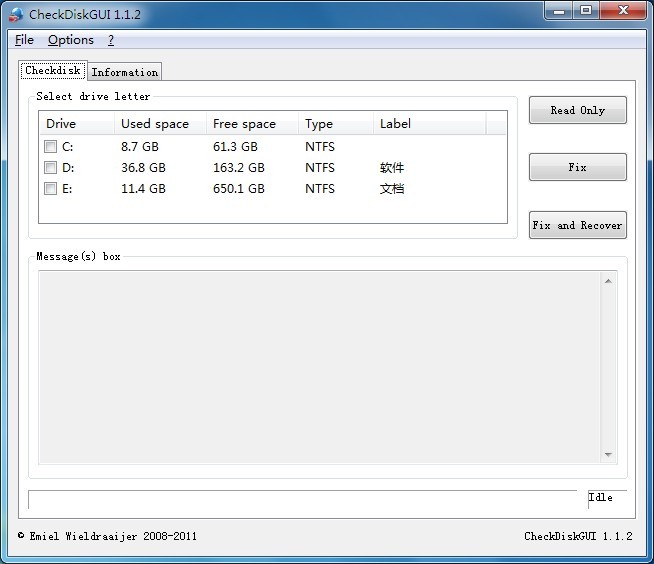The width and height of the screenshot is (654, 564).
Task: Open the Options menu
Action: click(70, 40)
